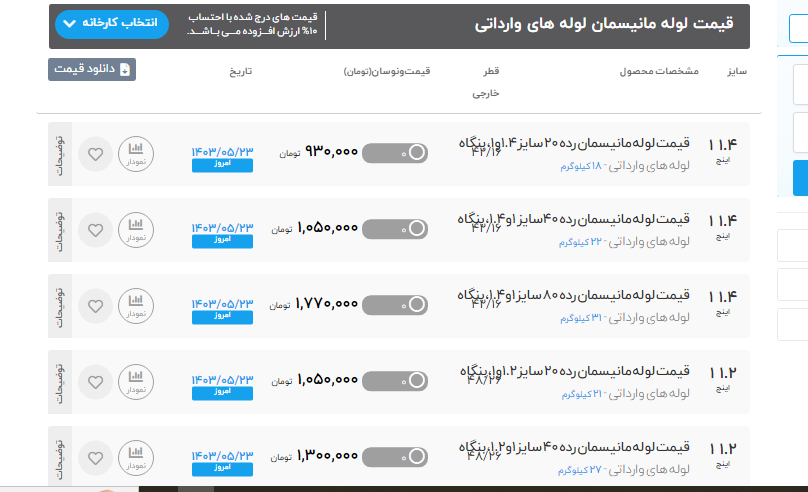Toggle the fluctuation pill beside 930,000 price
Viewport: 808px width, 492px height.
click(394, 153)
